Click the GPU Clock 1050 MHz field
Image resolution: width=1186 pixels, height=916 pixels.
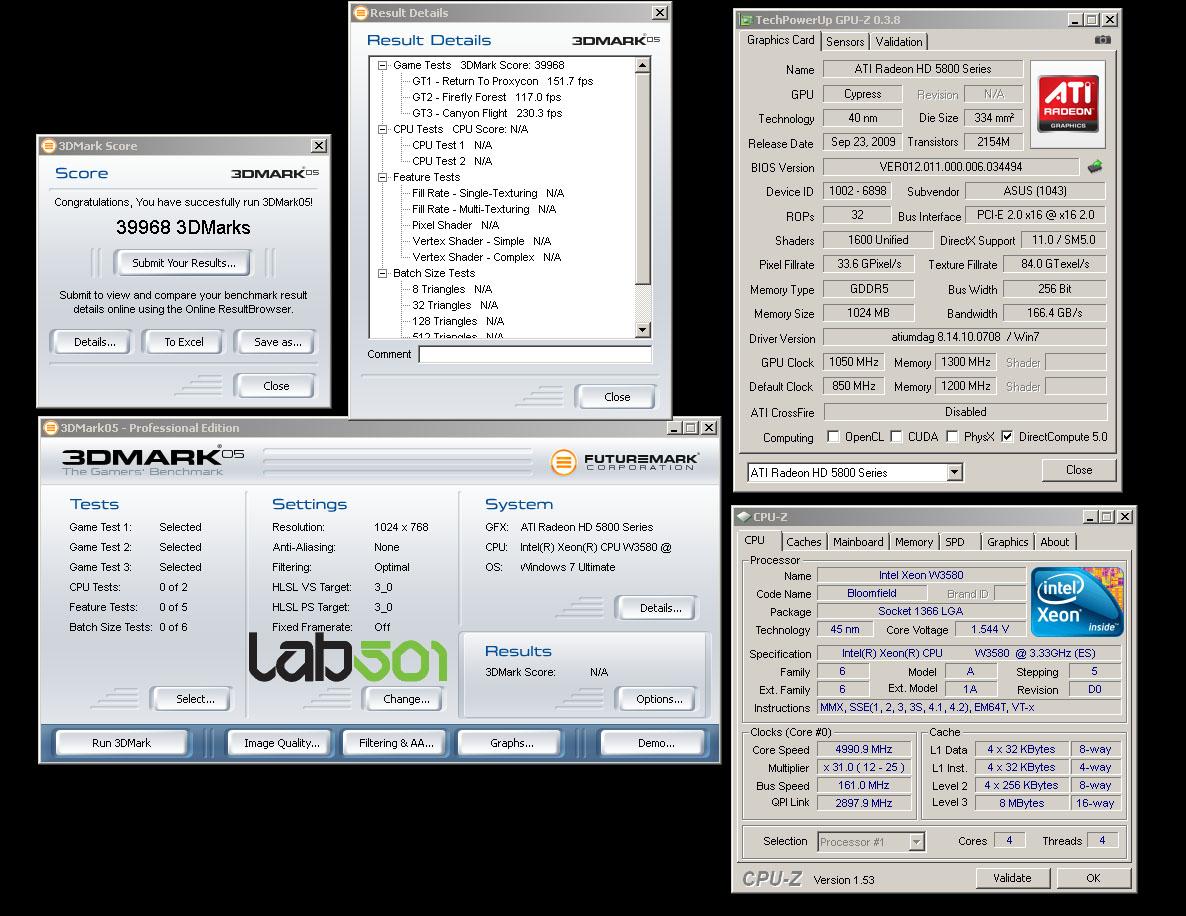(x=854, y=362)
